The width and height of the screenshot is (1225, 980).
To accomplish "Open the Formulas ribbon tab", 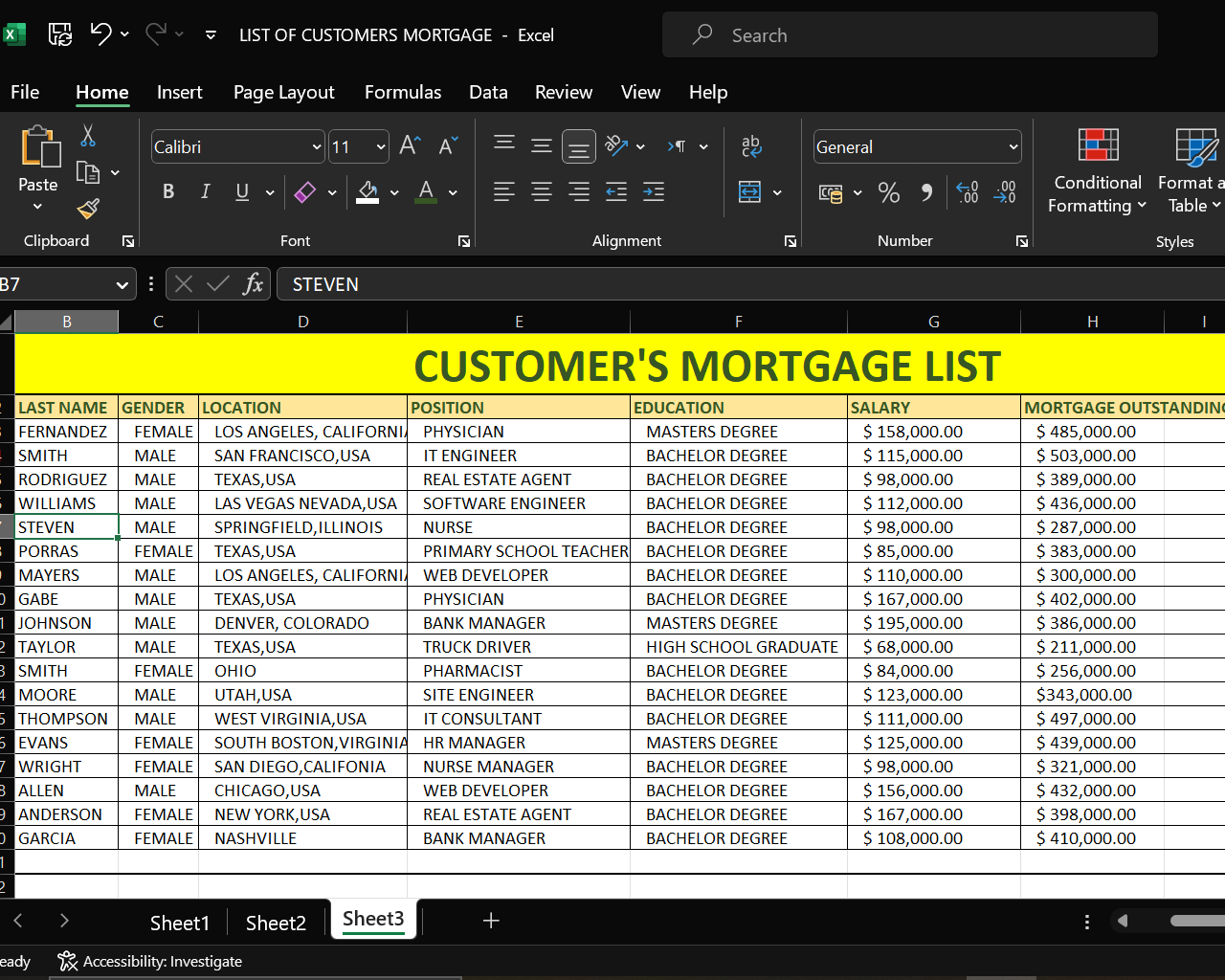I will [402, 93].
